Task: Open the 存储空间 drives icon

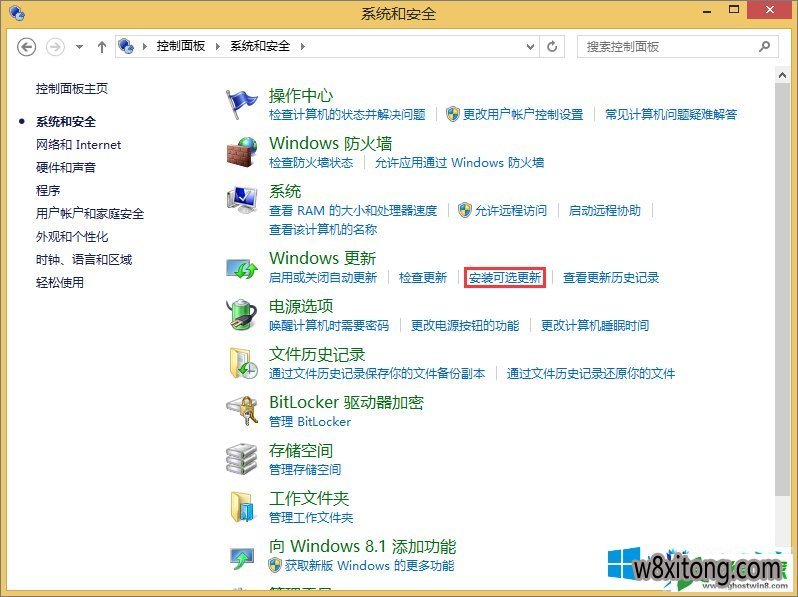Action: point(242,459)
